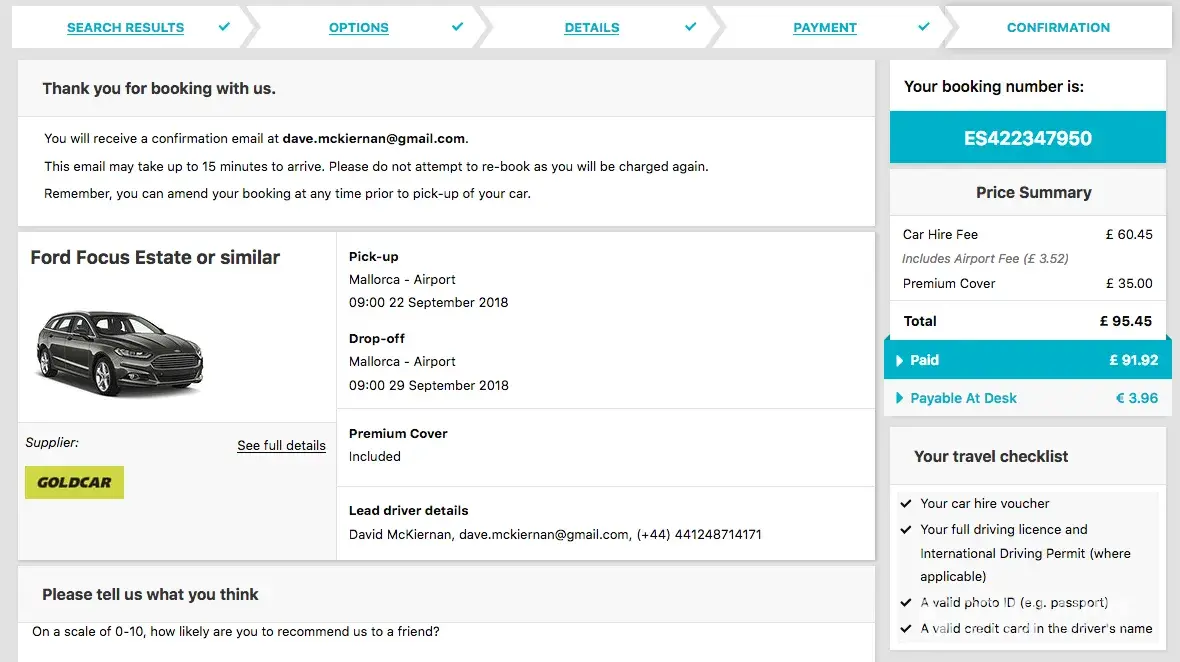Click the lead driver details text
The width and height of the screenshot is (1180, 662).
pyautogui.click(x=555, y=535)
